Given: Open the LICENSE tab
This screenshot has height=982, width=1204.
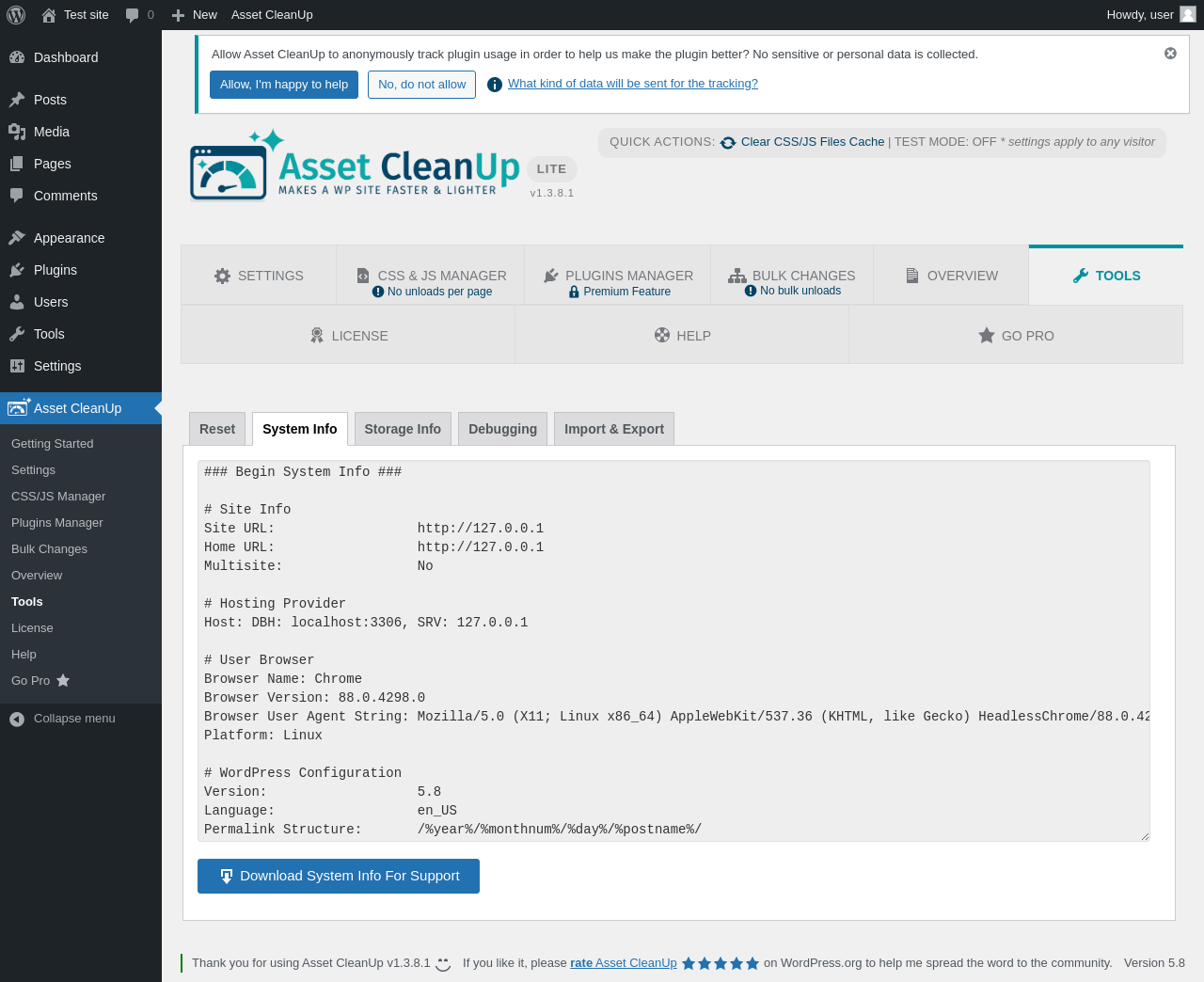Looking at the screenshot, I should pos(348,336).
